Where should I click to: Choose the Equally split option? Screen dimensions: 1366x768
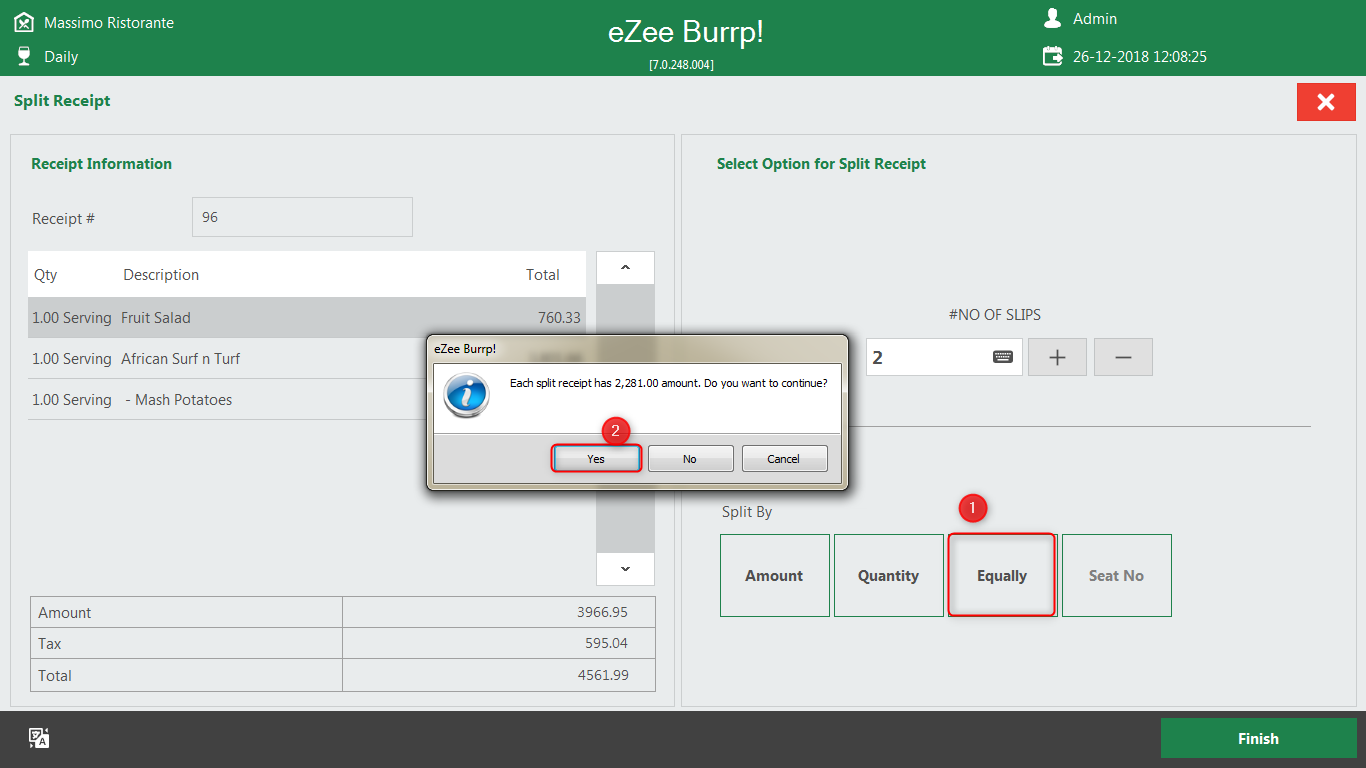pos(1002,576)
